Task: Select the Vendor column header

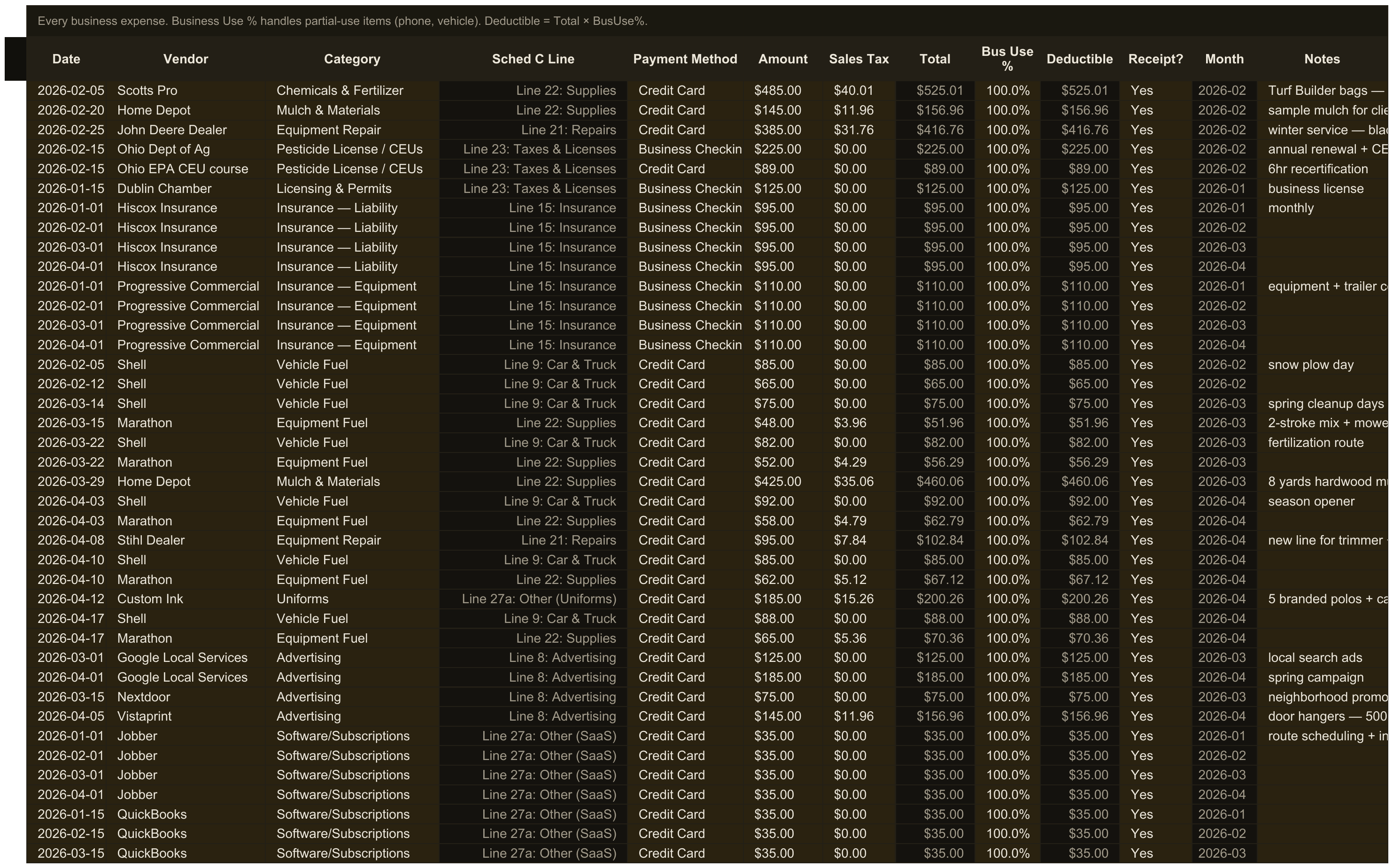Action: click(x=186, y=59)
